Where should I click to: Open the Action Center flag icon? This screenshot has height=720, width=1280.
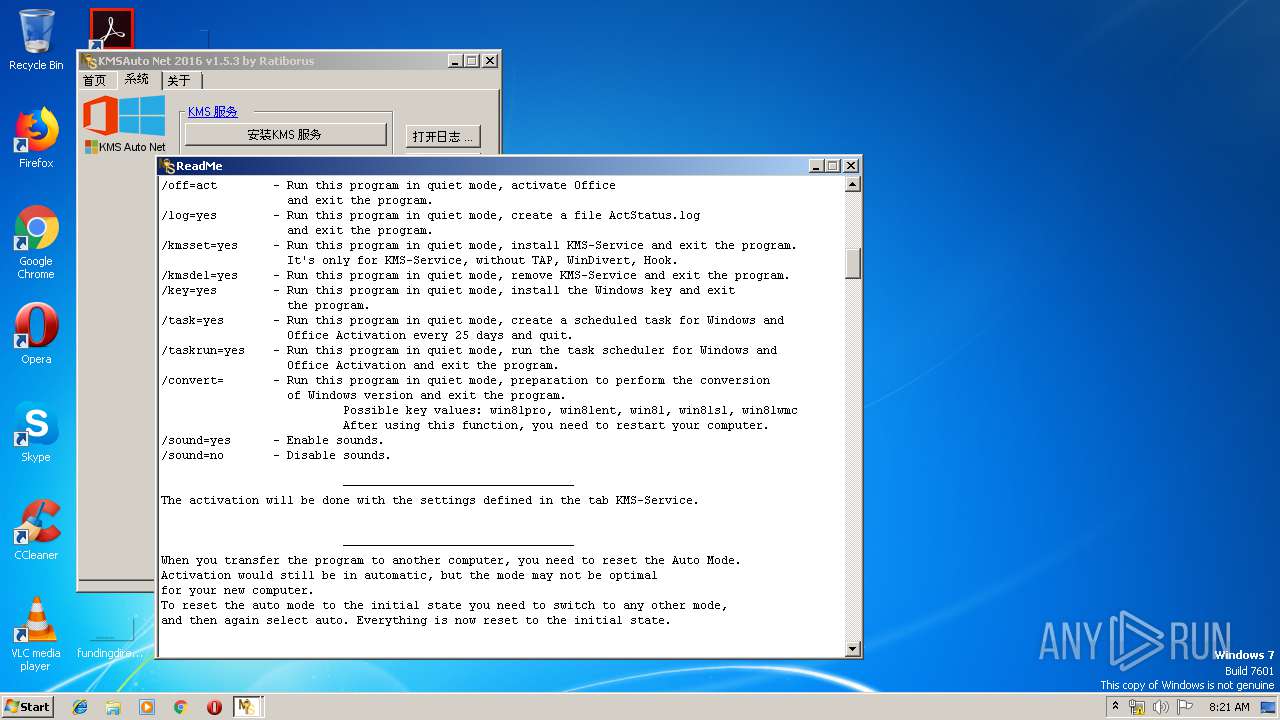[x=1185, y=707]
